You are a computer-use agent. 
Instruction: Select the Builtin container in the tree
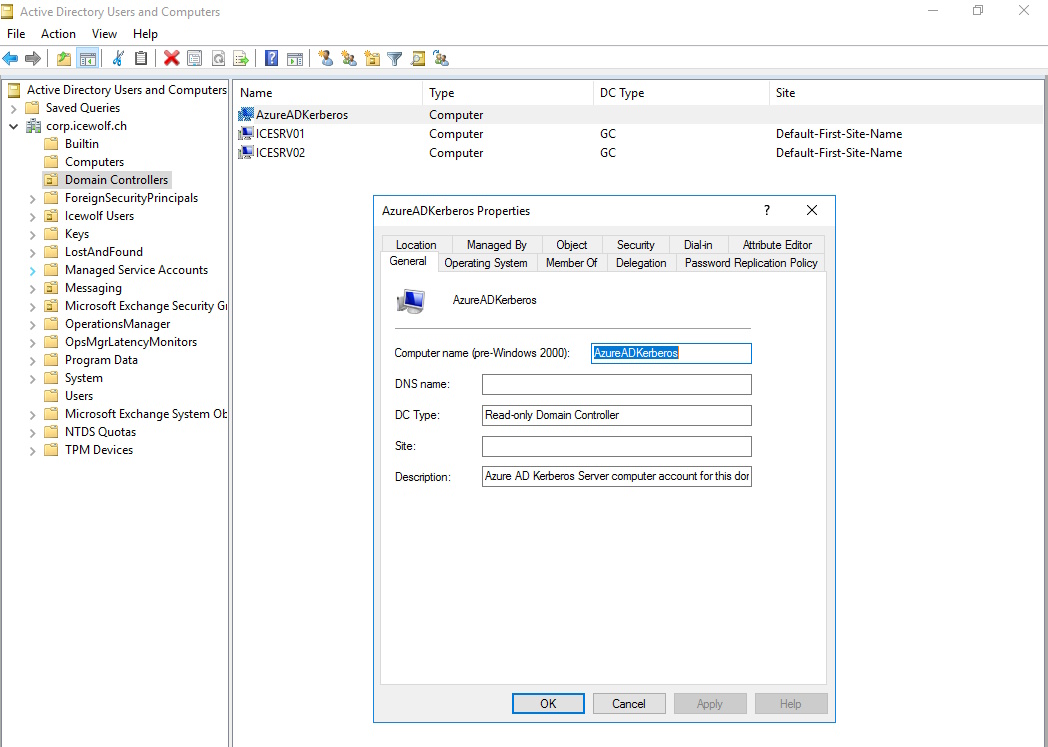(x=72, y=144)
